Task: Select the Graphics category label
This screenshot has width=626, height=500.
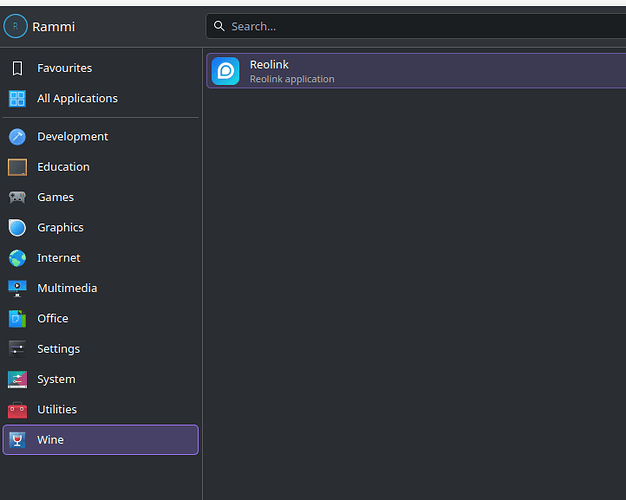Action: pyautogui.click(x=60, y=228)
